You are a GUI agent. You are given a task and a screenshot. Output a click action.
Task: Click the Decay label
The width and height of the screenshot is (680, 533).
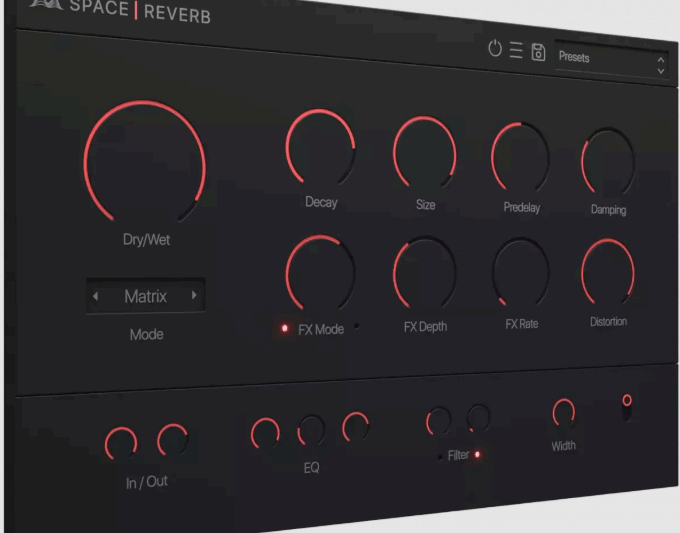tap(321, 202)
